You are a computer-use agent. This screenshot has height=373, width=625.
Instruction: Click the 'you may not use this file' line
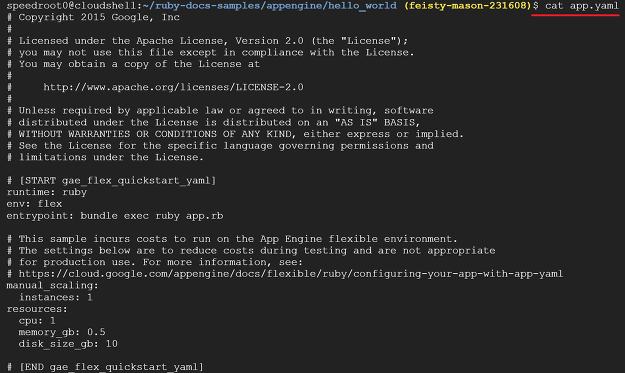coord(210,53)
